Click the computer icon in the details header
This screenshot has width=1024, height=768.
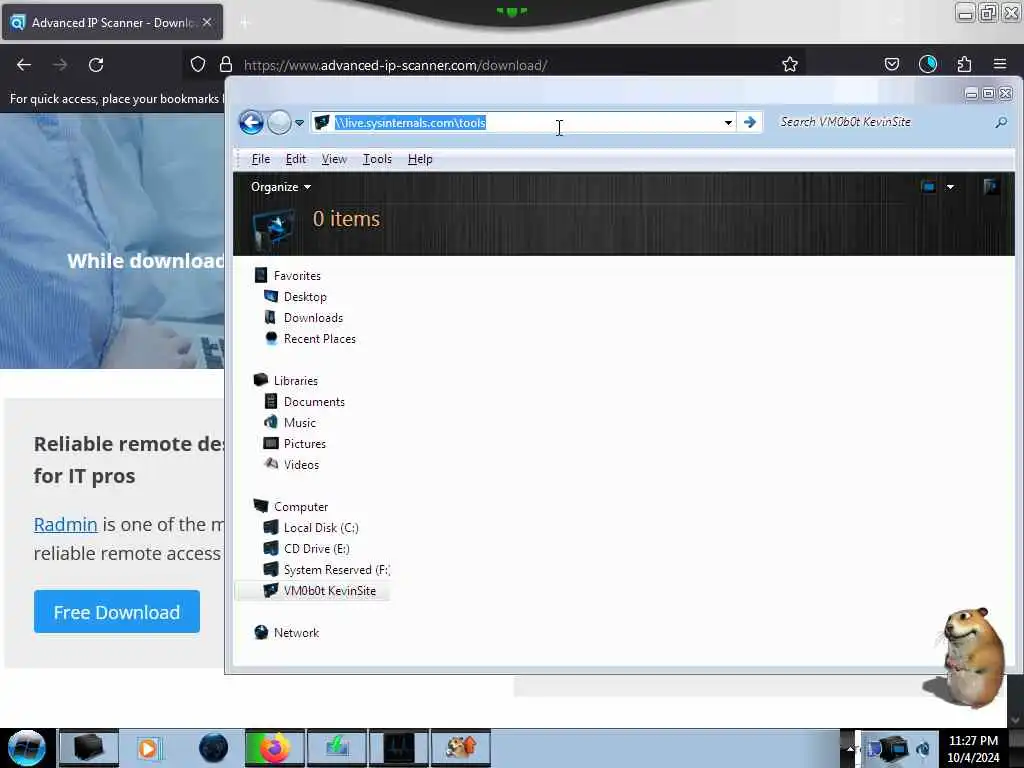pos(273,229)
